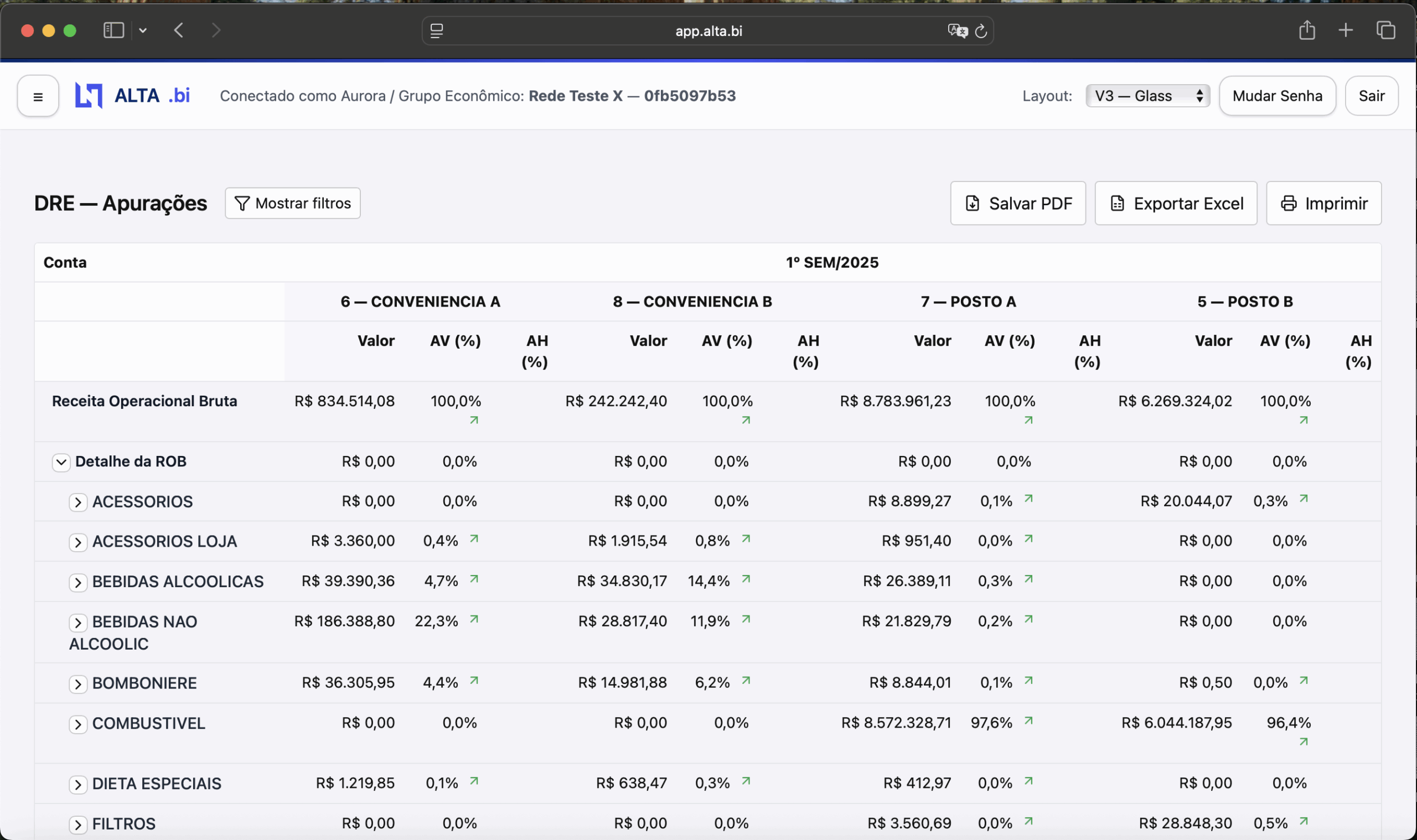Screen dimensions: 1417x840
Task: Open the Layout V3 — Glass dropdown
Action: click(x=1147, y=96)
